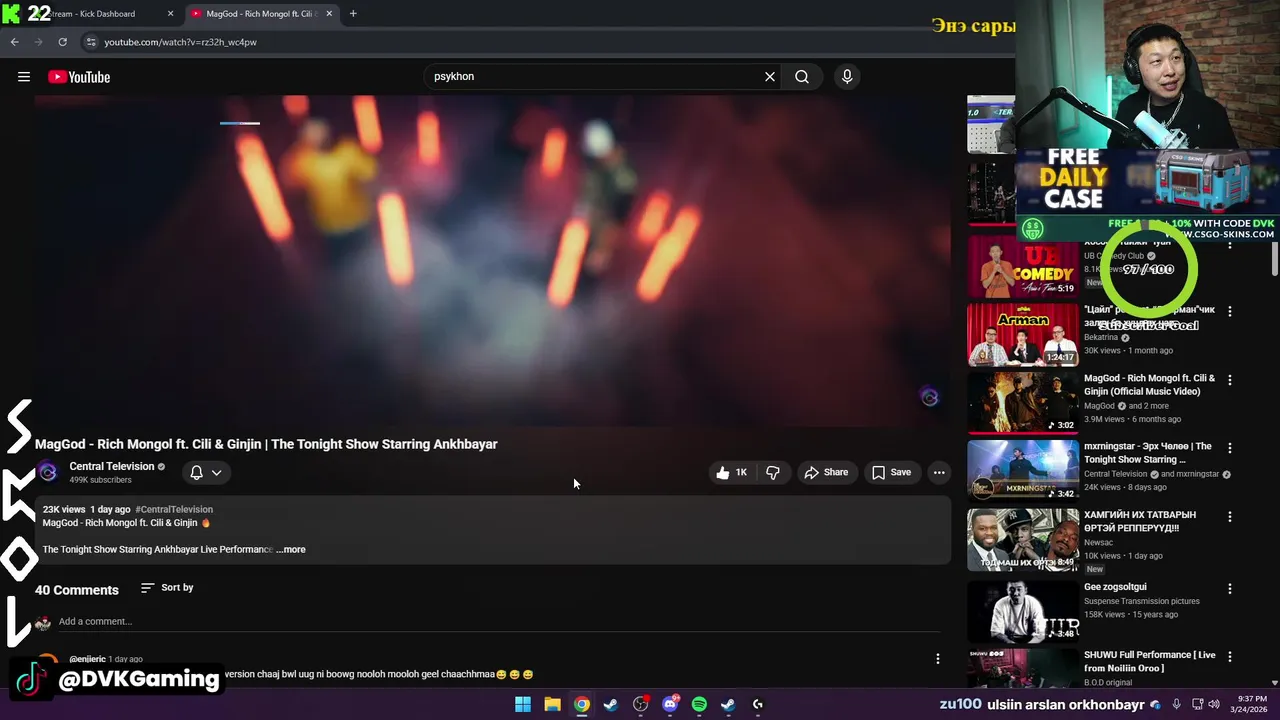Open the menu for Gee zogsoltgui video

(1230, 589)
